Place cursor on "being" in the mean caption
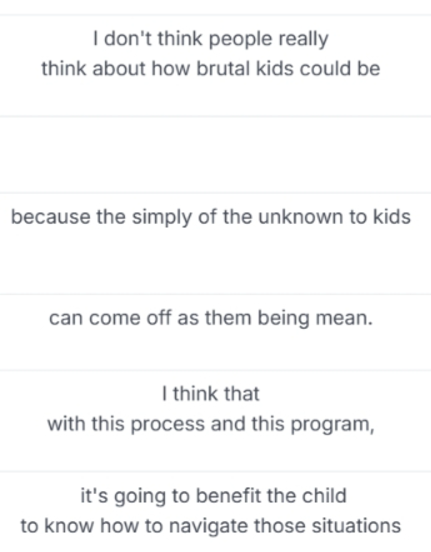The image size is (431, 552). point(283,319)
